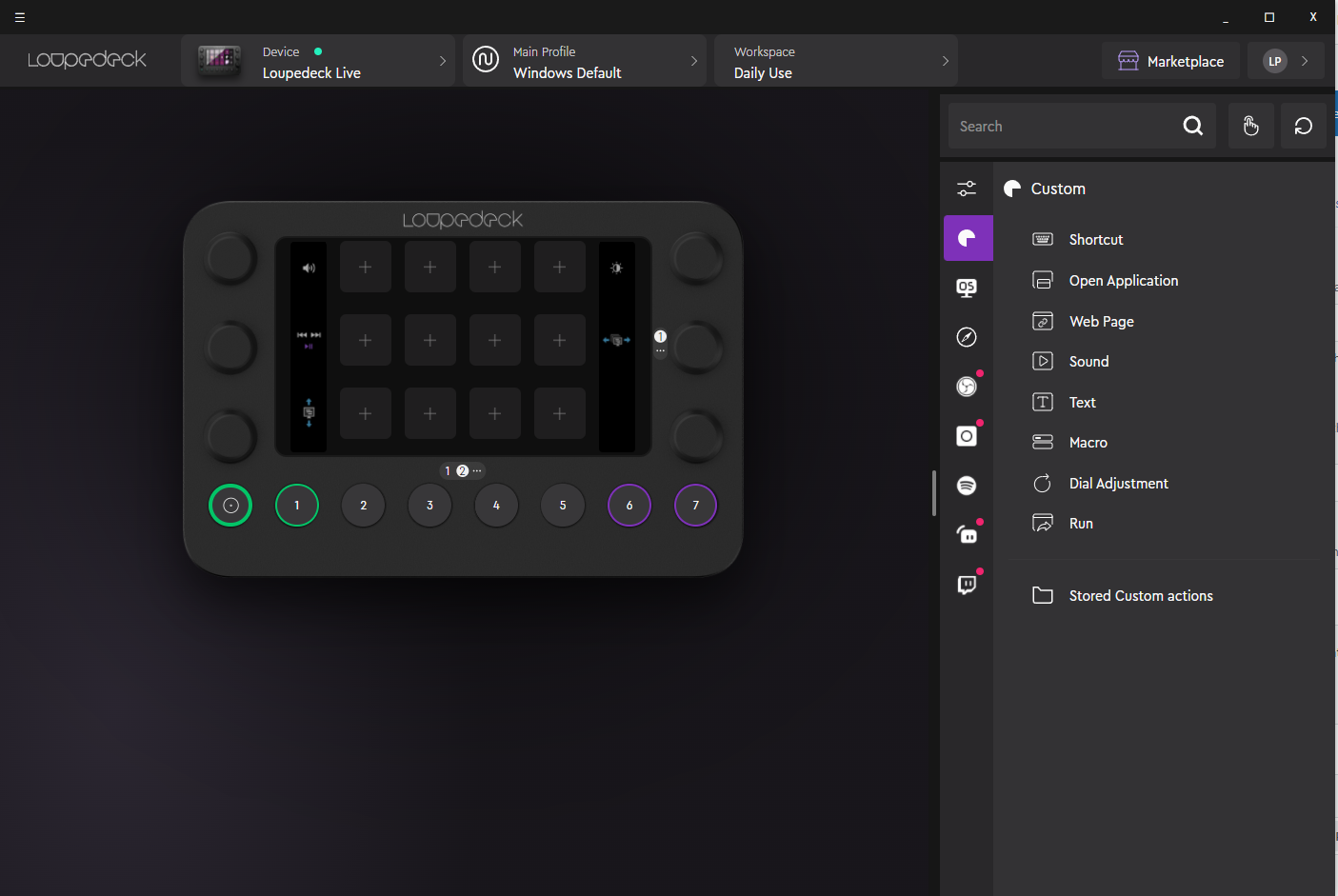This screenshot has width=1338, height=896.
Task: Select round button 5
Action: 563,506
